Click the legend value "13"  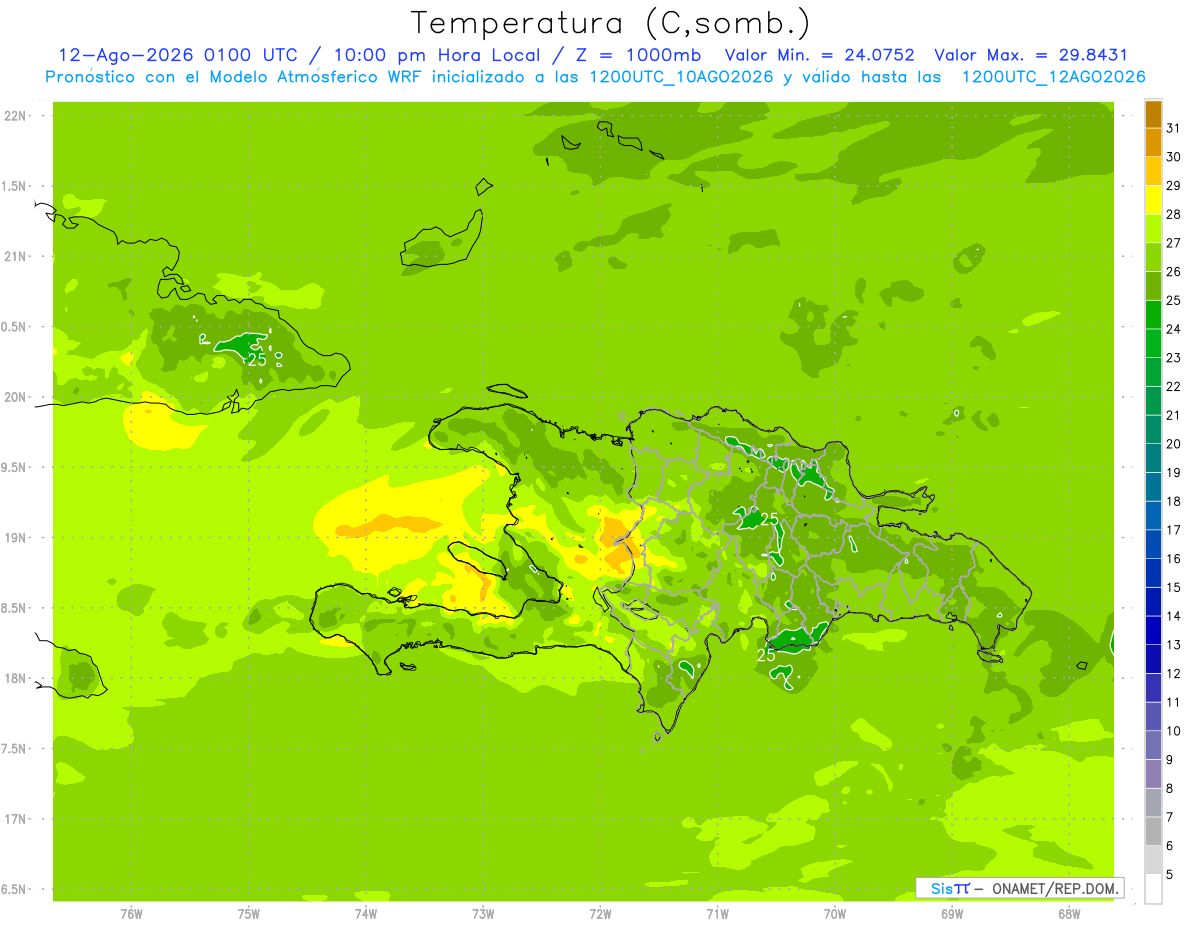[x=1173, y=645]
